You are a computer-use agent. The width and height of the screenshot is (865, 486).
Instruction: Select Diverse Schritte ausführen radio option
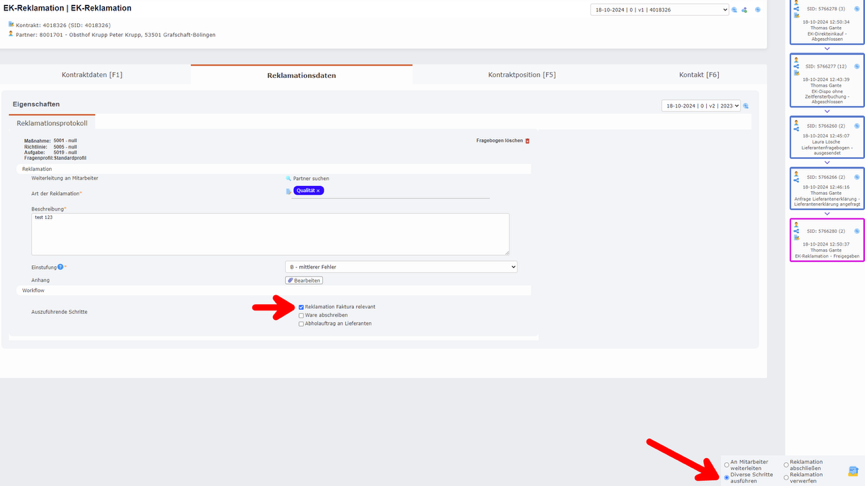point(727,478)
